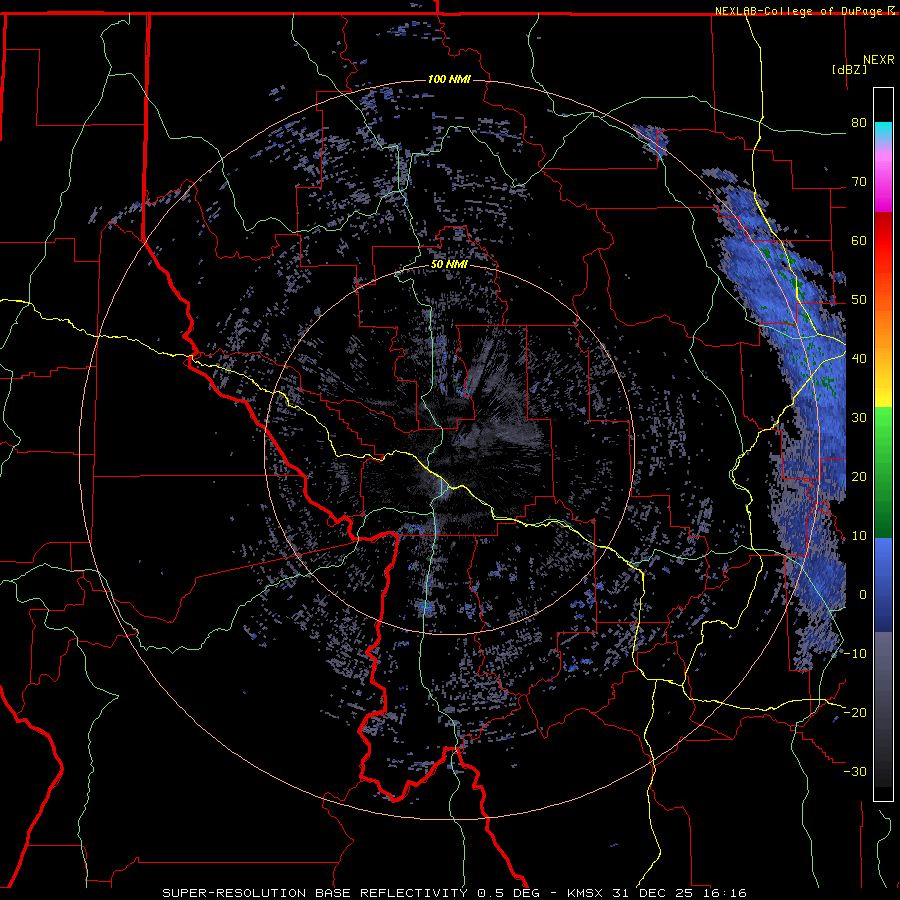Click the 40 value on dBZ scale
Viewport: 900px width, 900px height.
(859, 359)
